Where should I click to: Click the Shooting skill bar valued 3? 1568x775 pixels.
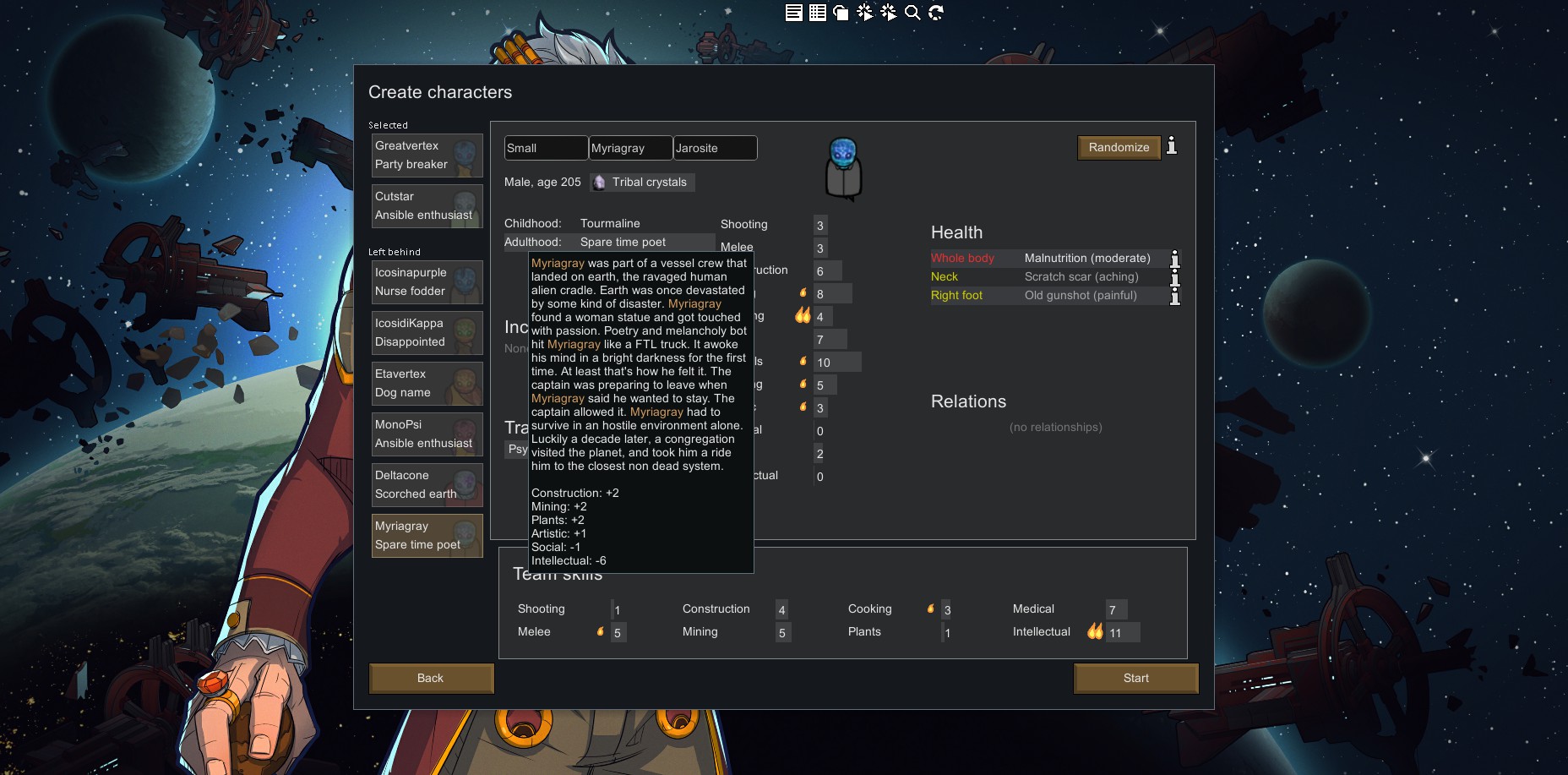tap(819, 225)
